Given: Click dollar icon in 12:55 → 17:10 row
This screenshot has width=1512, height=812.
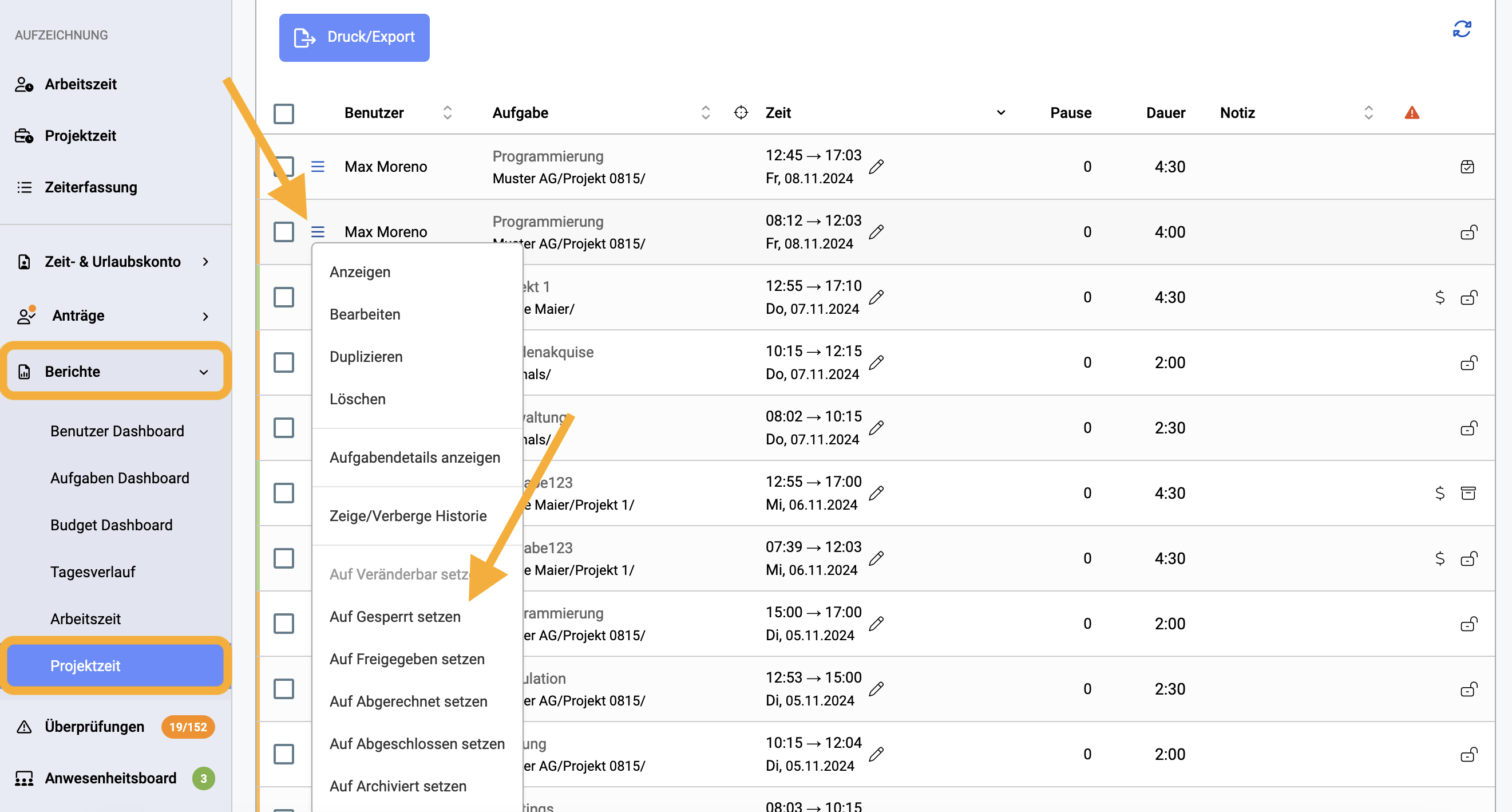Looking at the screenshot, I should pos(1440,297).
